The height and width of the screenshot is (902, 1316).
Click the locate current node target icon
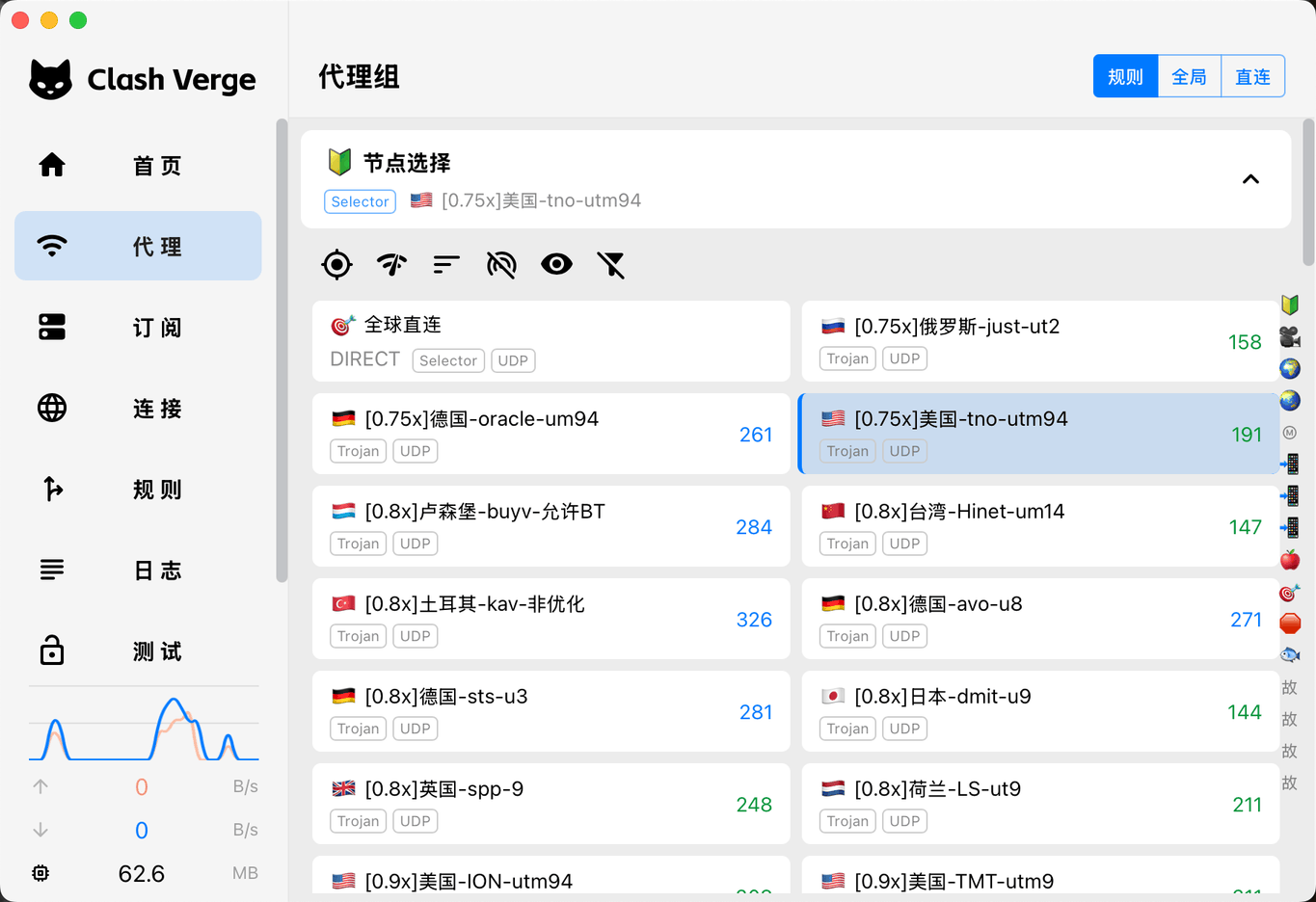pyautogui.click(x=336, y=264)
